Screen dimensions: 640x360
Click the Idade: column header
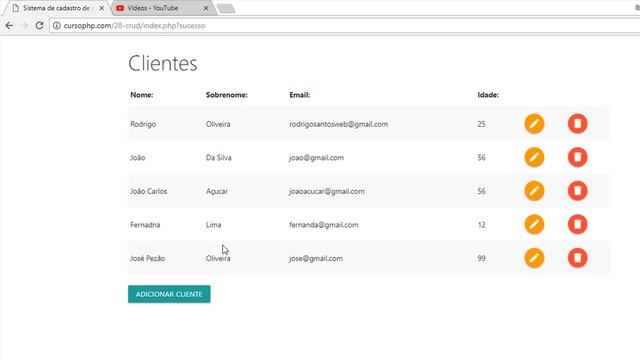pyautogui.click(x=488, y=95)
